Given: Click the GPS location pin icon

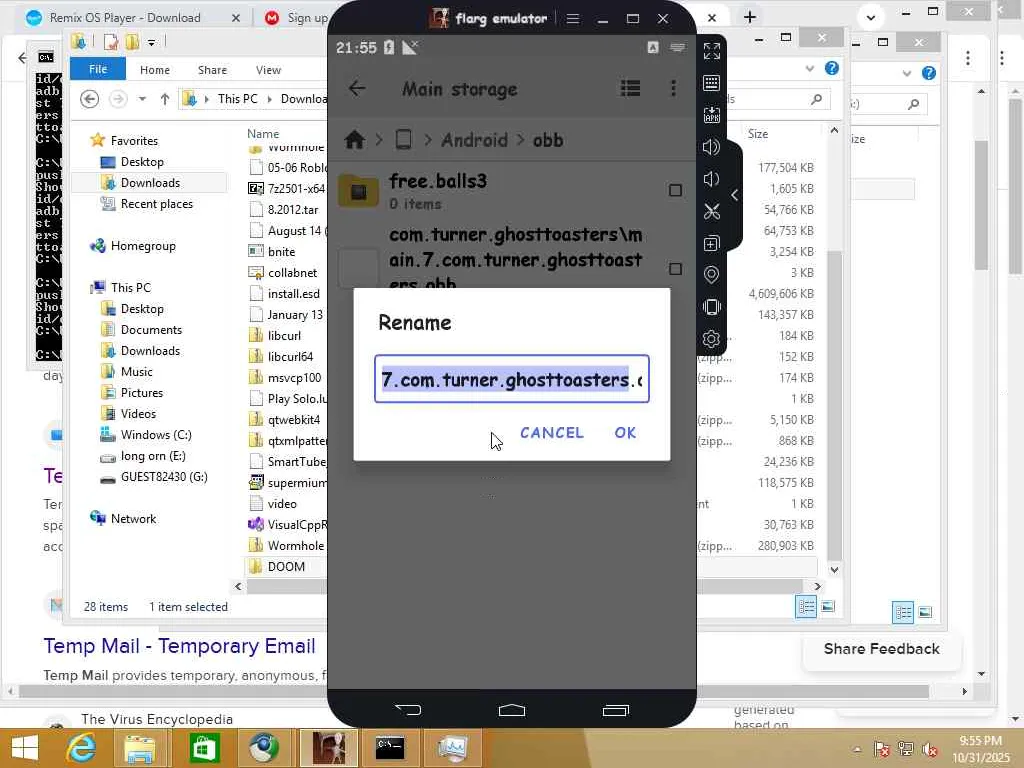Looking at the screenshot, I should [712, 275].
